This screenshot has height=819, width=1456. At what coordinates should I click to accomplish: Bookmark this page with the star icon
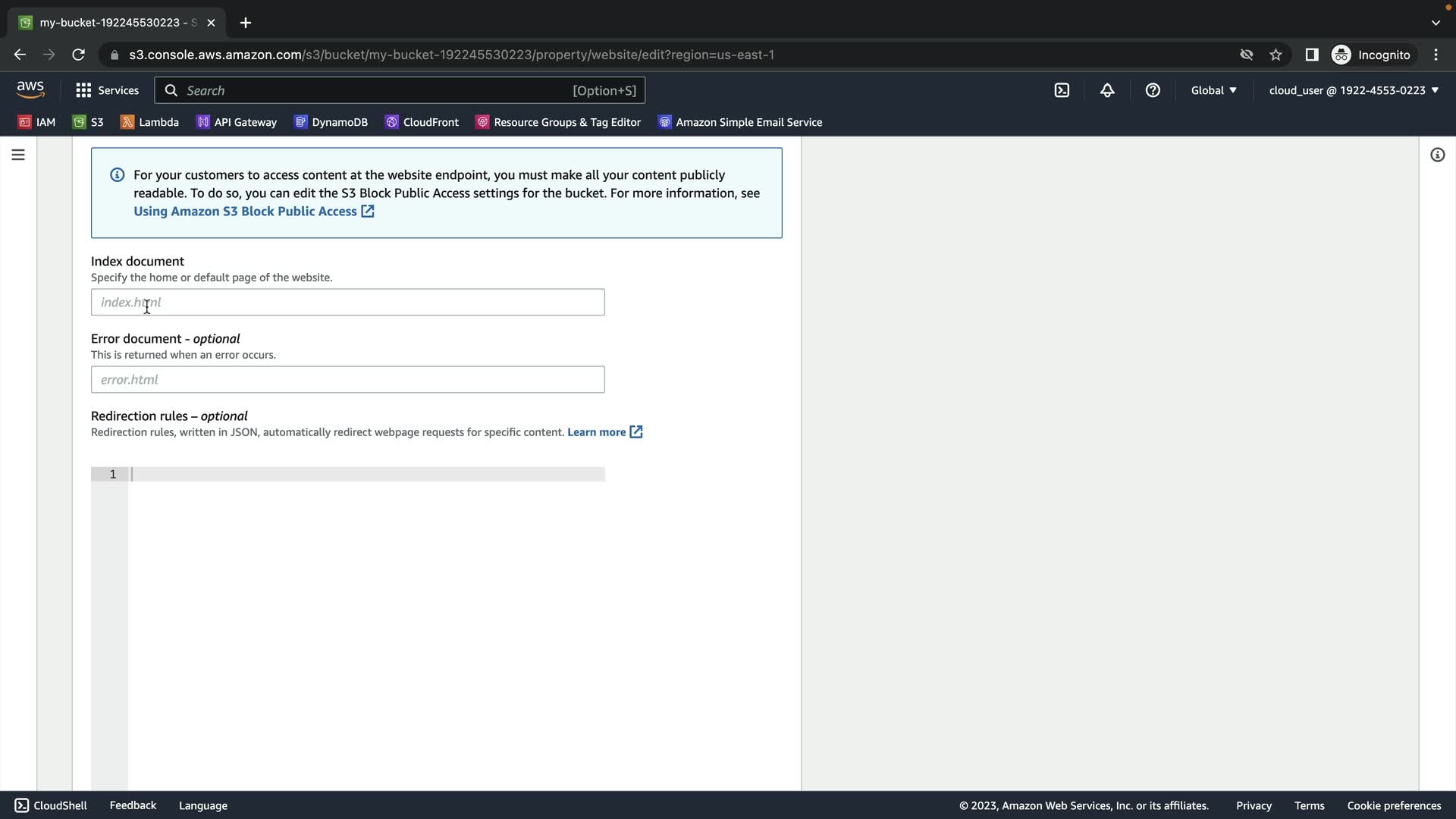[1276, 55]
